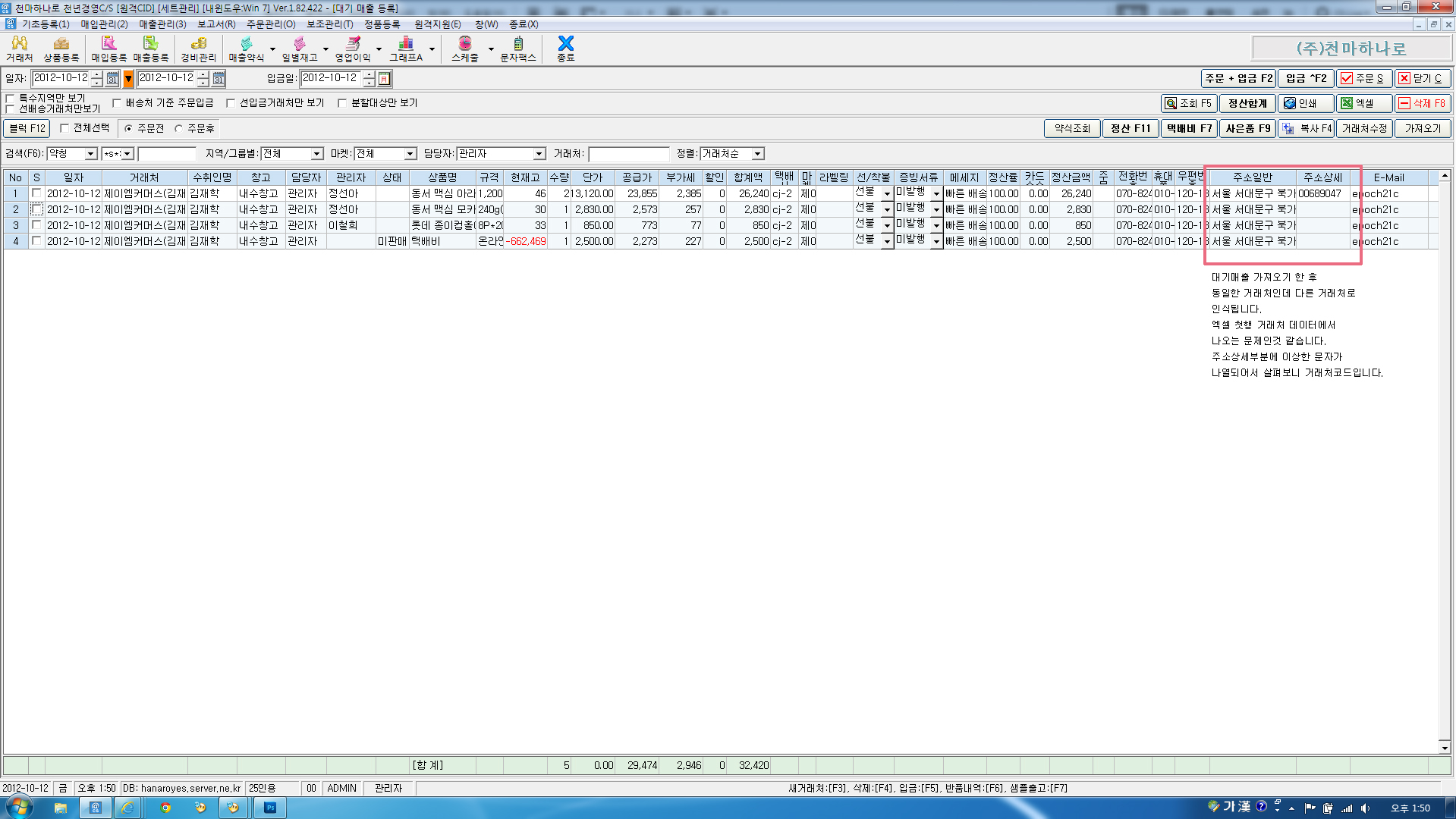The image size is (1456, 819).
Task: Click 삭제 F8 button
Action: click(1423, 103)
